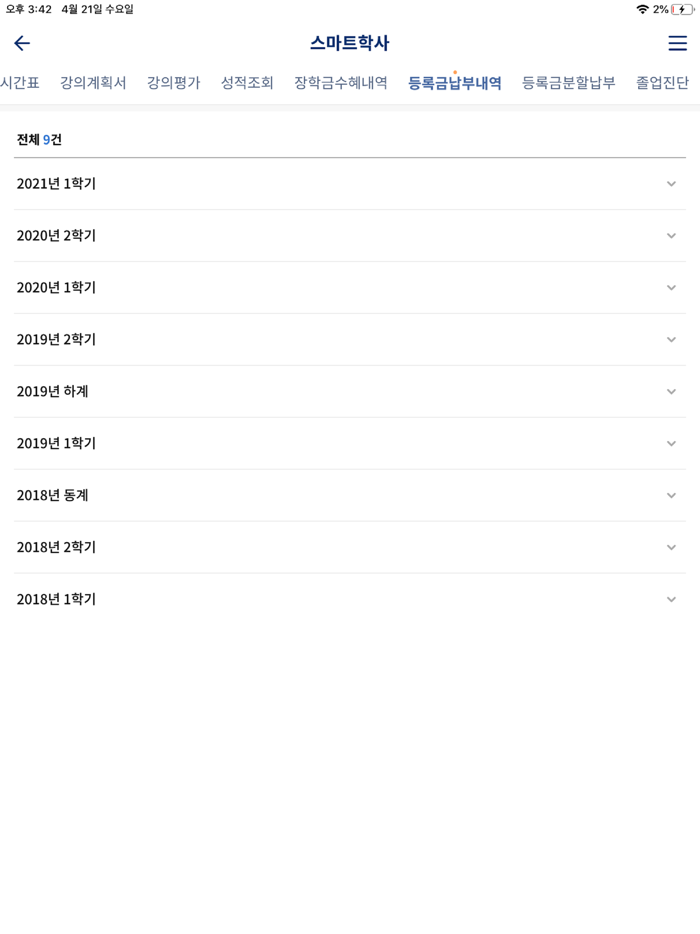
Task: Click the 등록금납부내역 active tab
Action: click(454, 84)
